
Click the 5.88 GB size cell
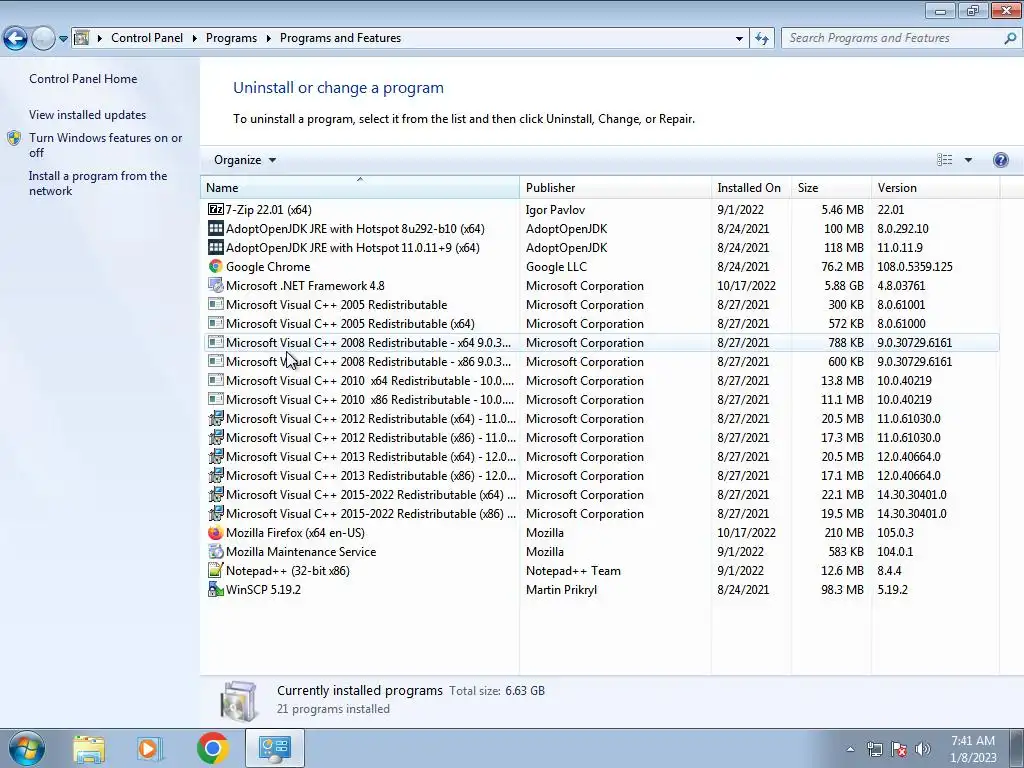point(844,285)
